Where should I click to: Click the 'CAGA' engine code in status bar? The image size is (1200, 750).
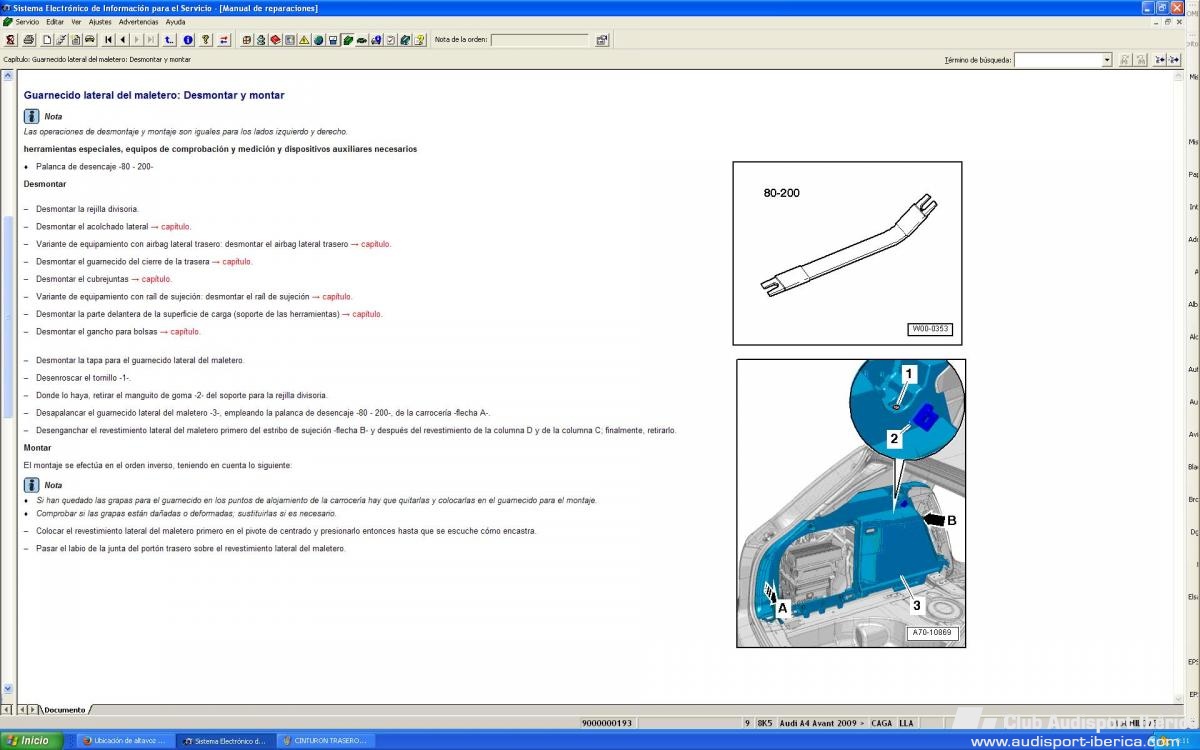click(882, 723)
